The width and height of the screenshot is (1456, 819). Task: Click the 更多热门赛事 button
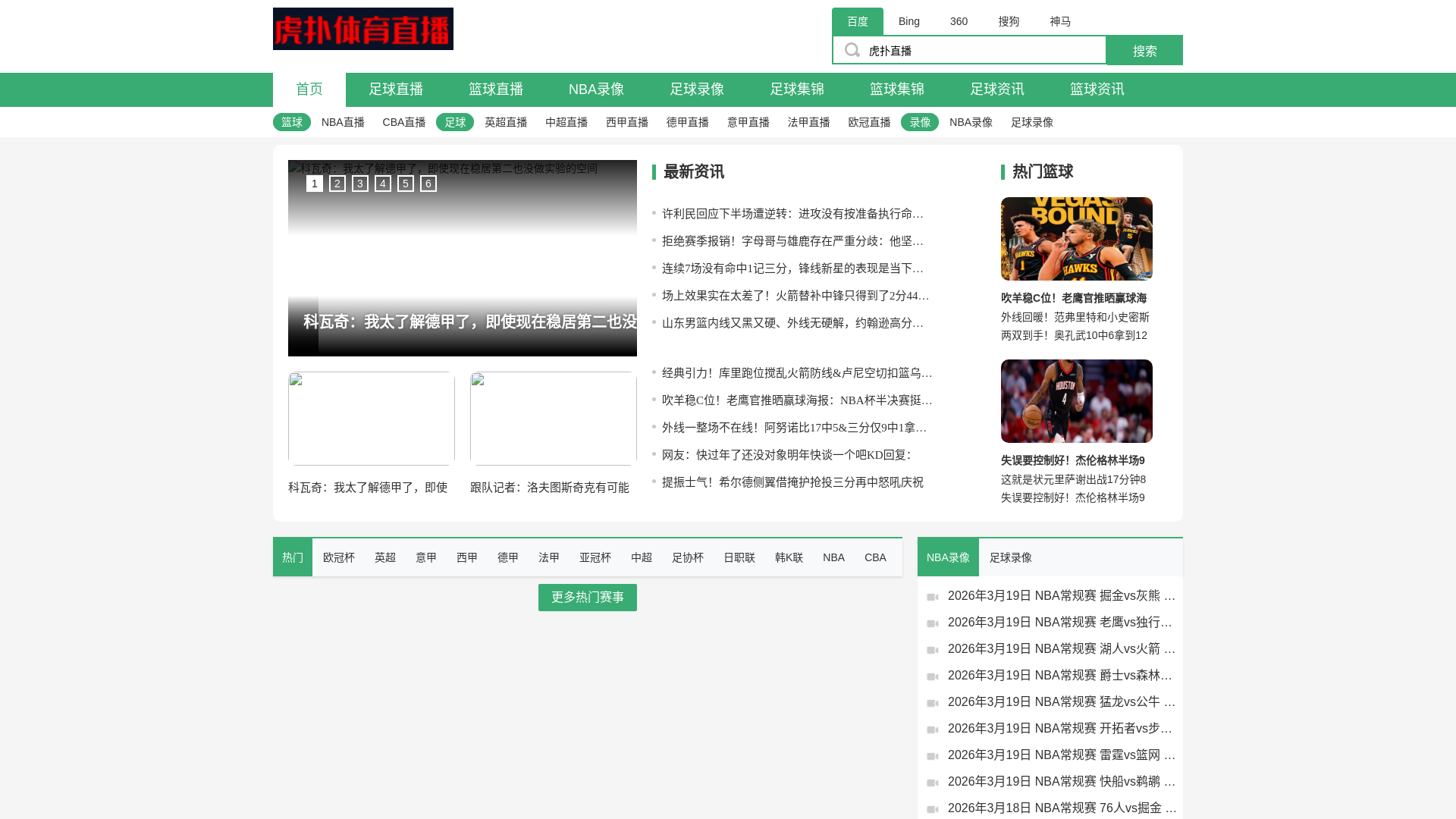pyautogui.click(x=588, y=598)
